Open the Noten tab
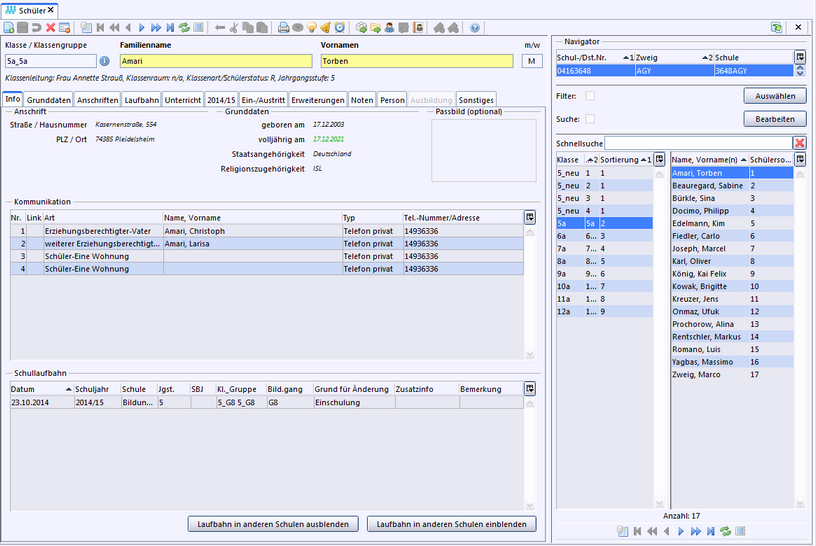This screenshot has width=816, height=546. pos(362,100)
